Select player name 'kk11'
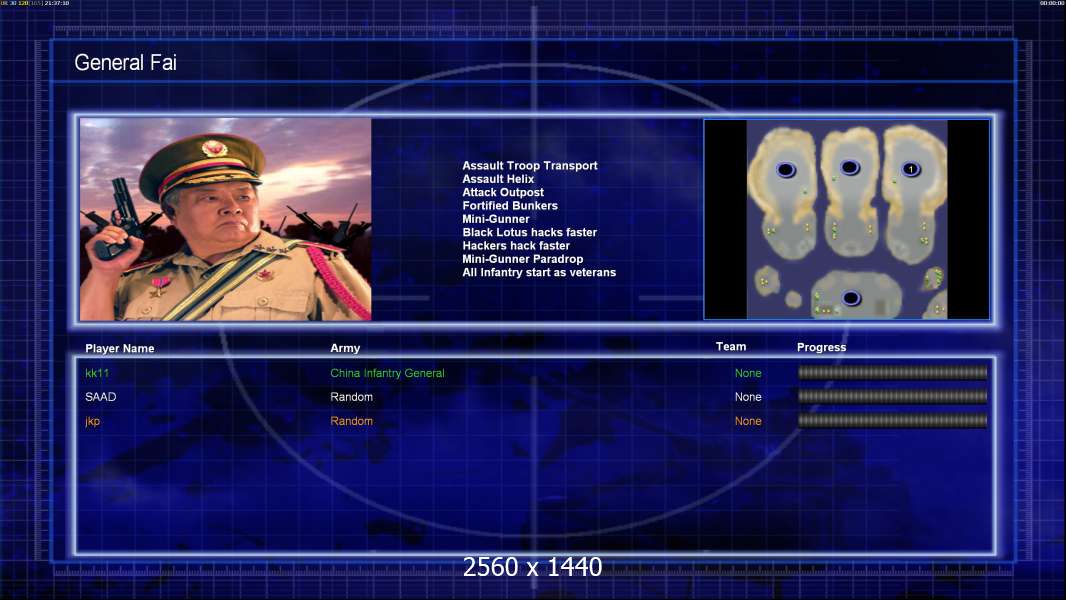 pos(97,373)
